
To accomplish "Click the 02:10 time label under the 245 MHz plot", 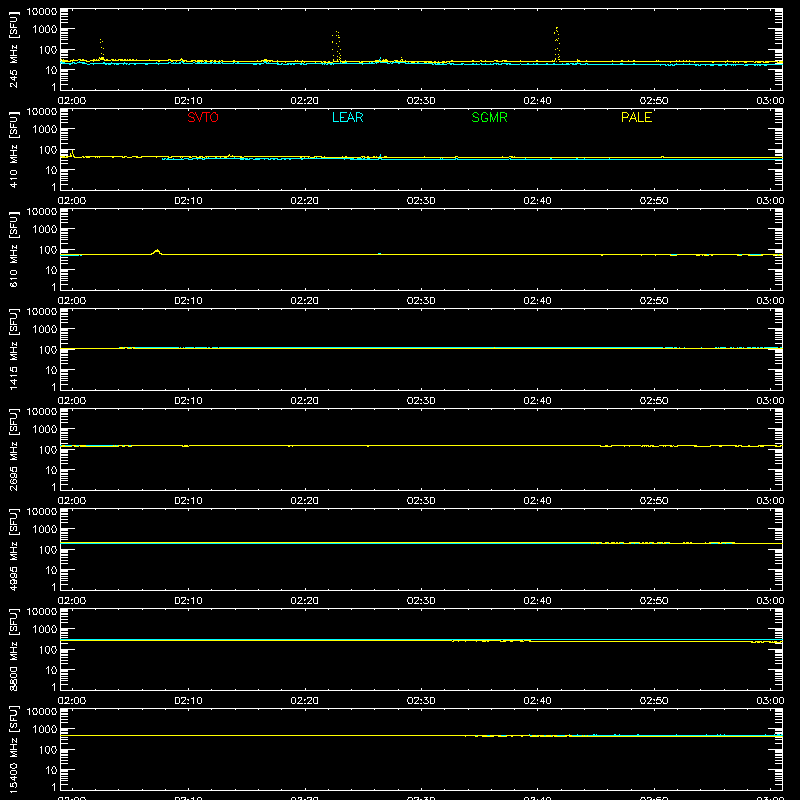I will (188, 101).
